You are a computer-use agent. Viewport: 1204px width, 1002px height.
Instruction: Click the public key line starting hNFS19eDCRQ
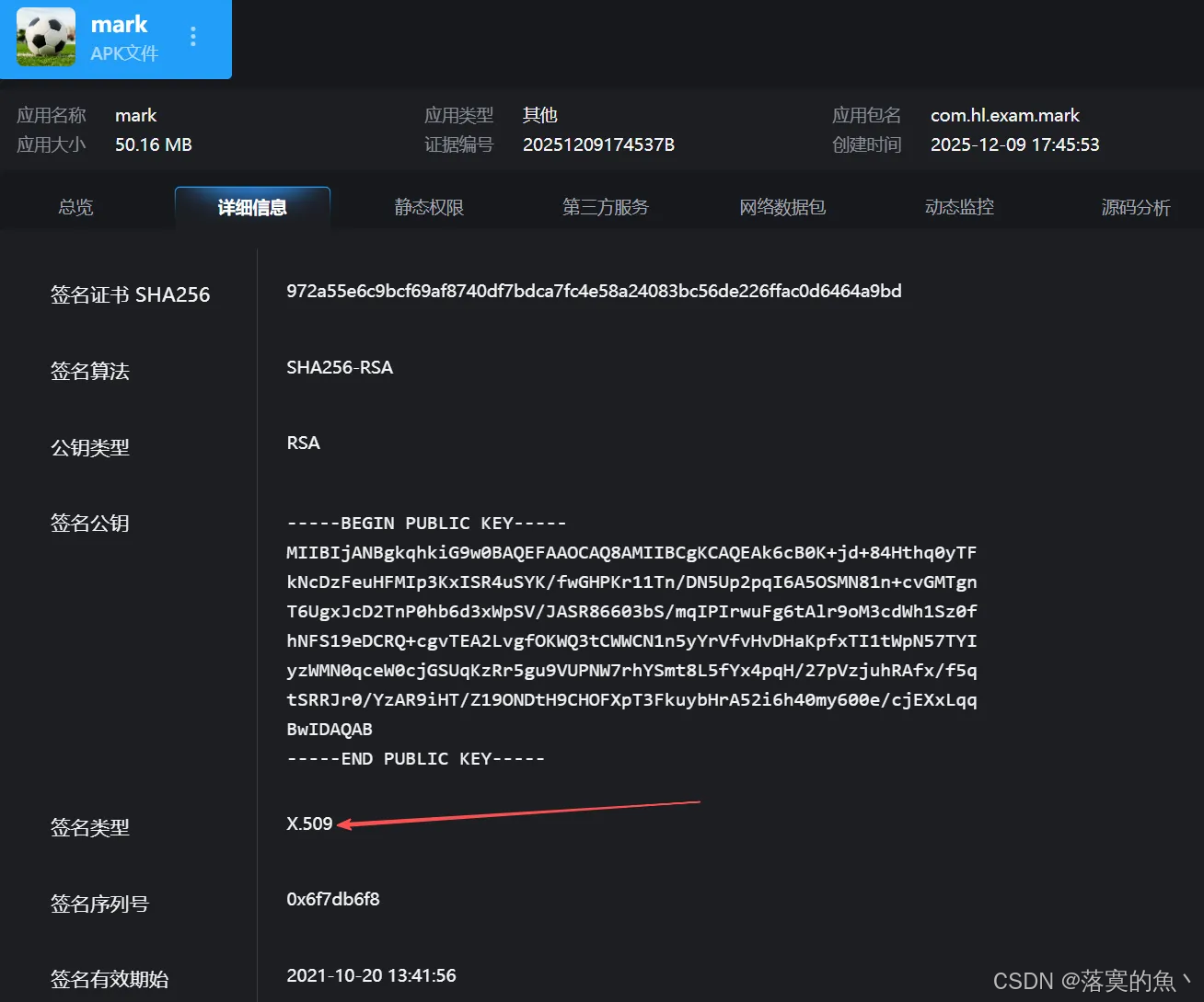coord(631,640)
